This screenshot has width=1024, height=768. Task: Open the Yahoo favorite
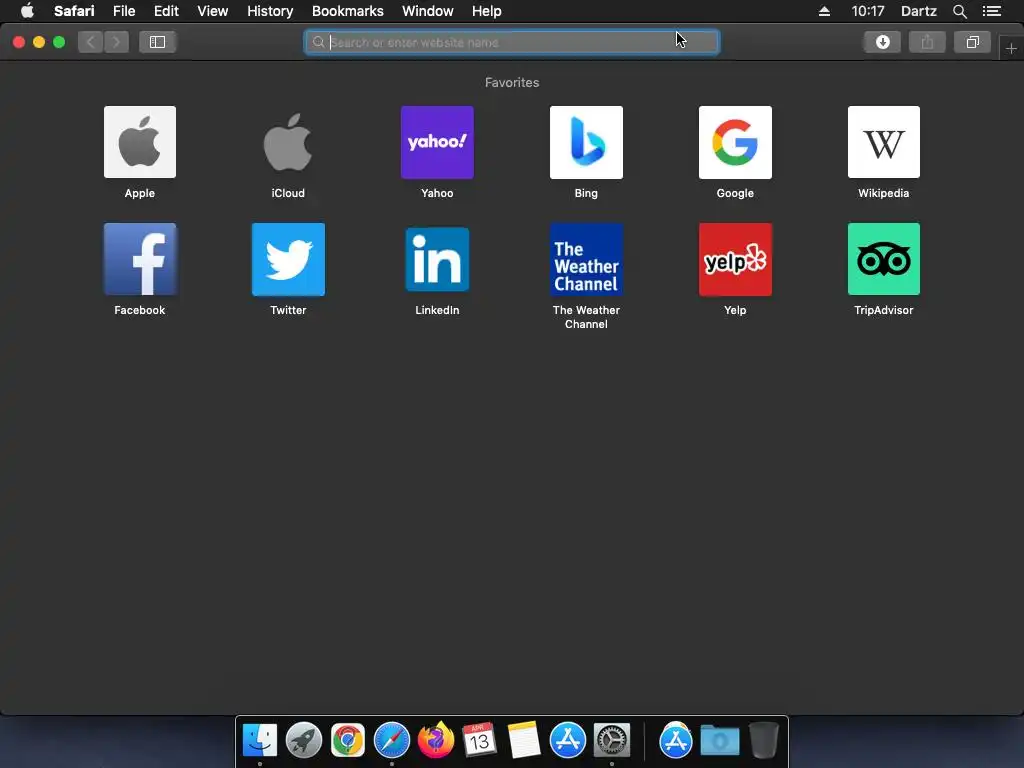coord(437,142)
